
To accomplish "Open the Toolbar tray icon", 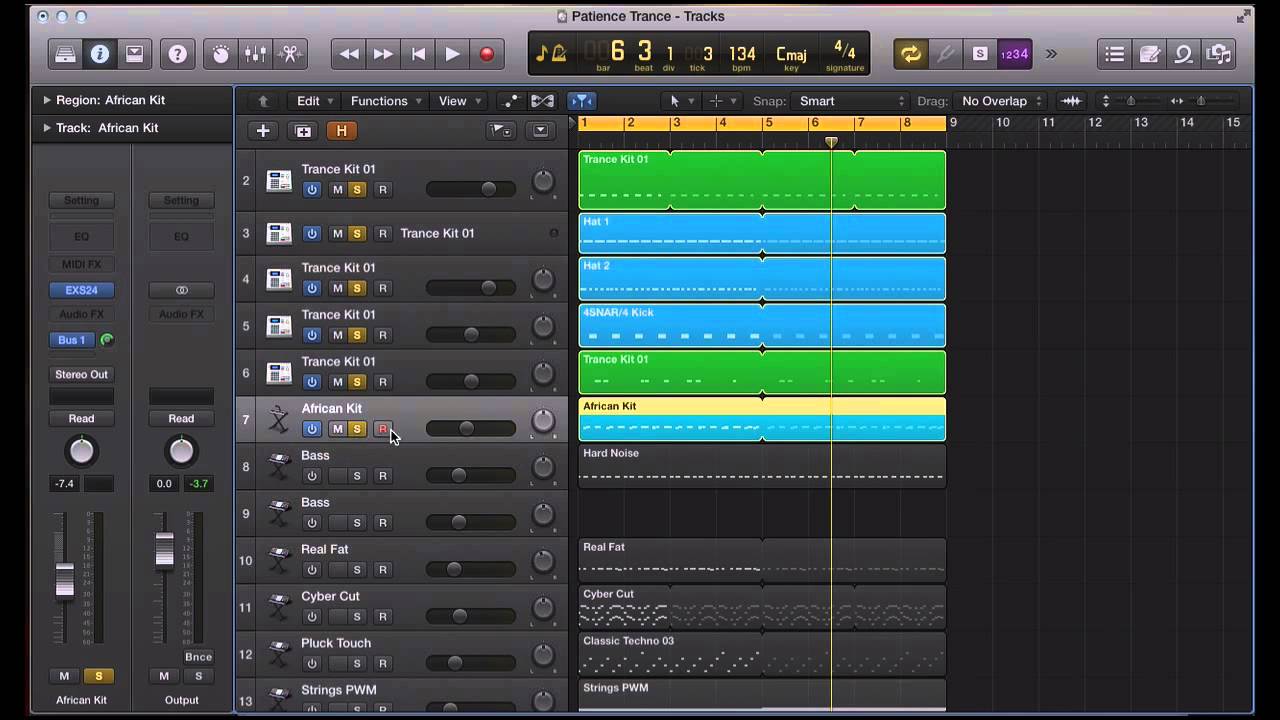I will point(134,54).
